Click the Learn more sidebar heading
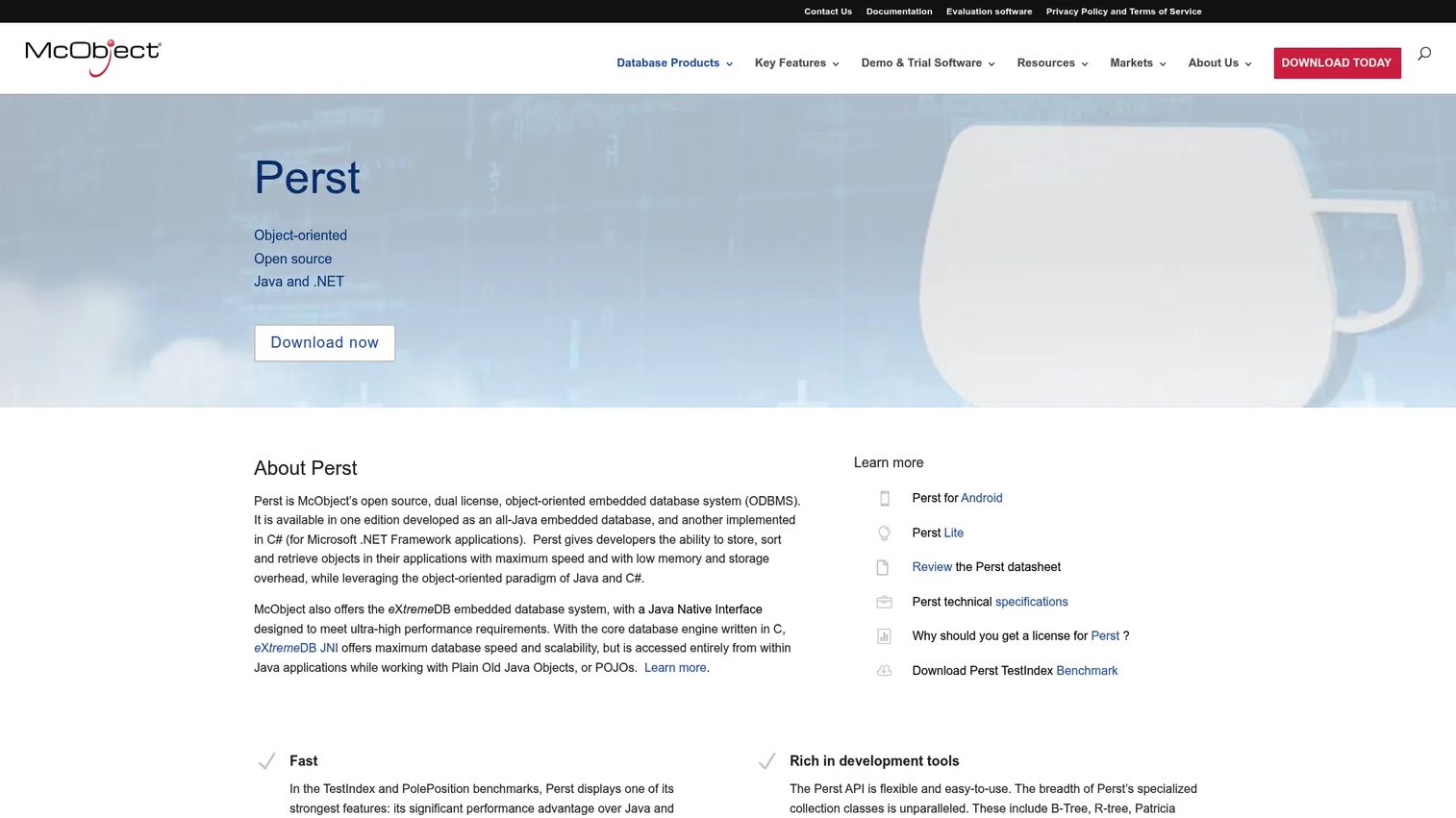The width and height of the screenshot is (1456, 818). 888,462
